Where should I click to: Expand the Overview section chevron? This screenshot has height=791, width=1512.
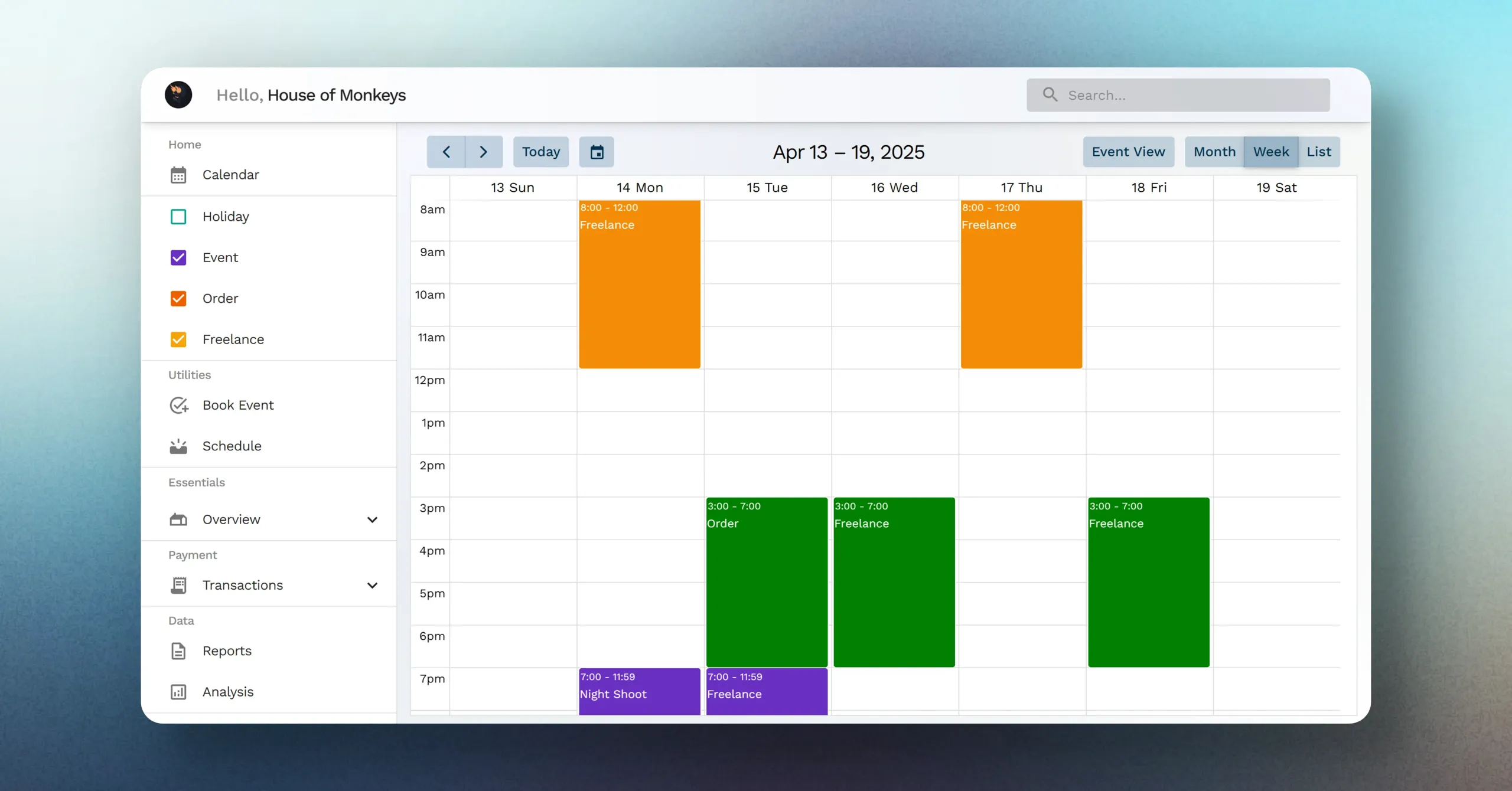click(x=372, y=519)
